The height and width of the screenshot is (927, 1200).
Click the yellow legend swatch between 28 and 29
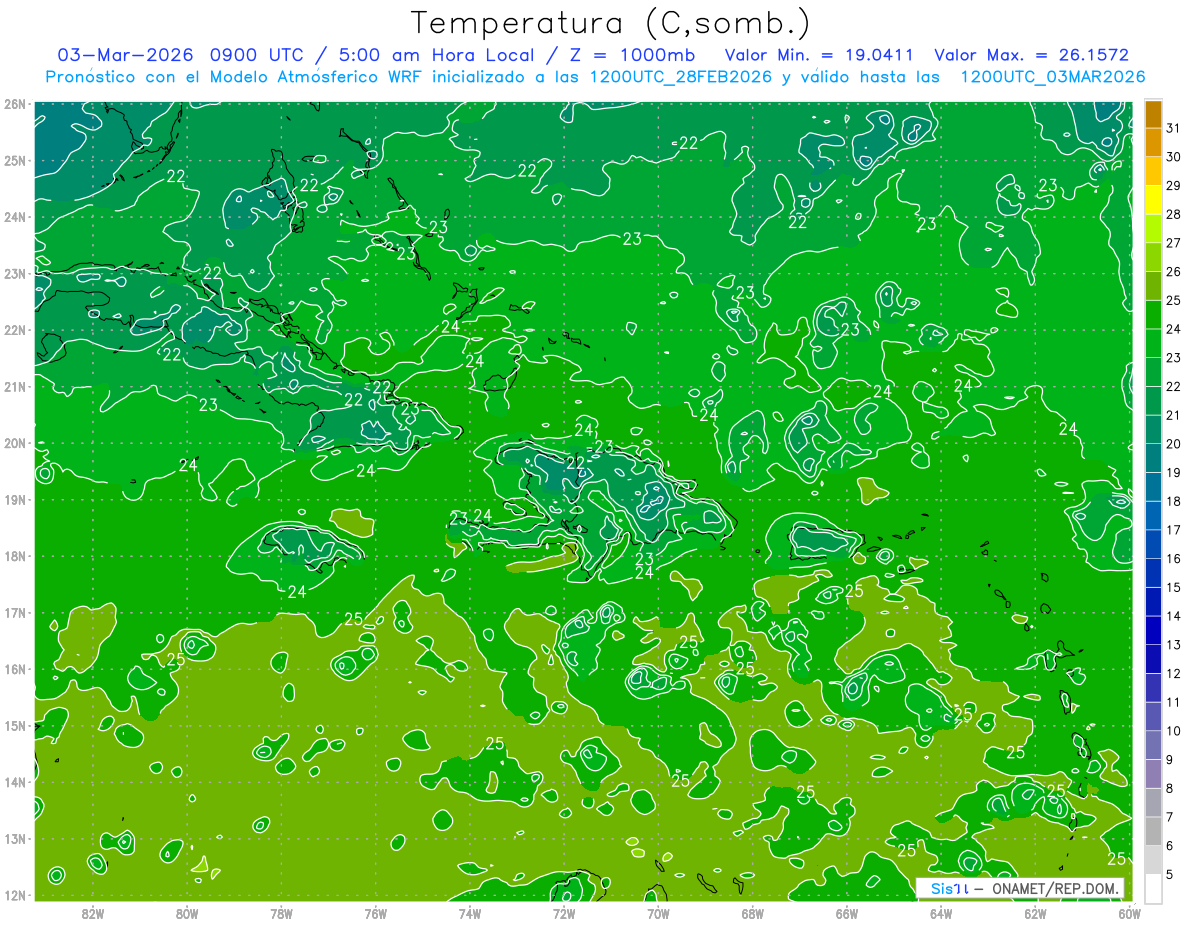[x=1153, y=200]
